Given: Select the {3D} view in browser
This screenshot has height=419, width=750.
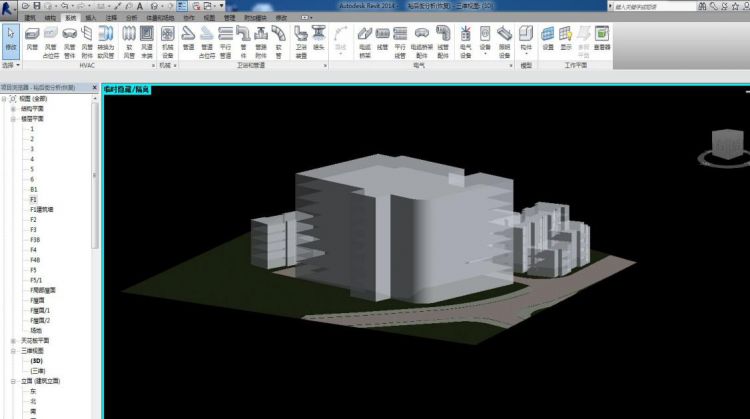Looking at the screenshot, I should [36, 361].
